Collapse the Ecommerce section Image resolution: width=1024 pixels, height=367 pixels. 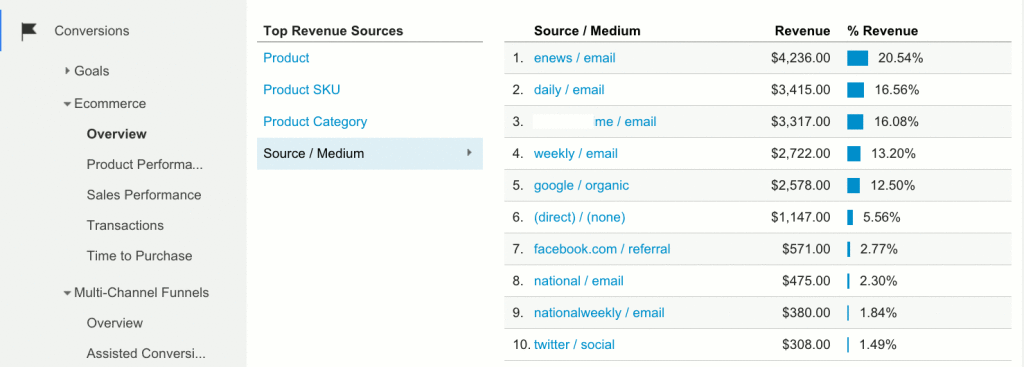pos(67,104)
